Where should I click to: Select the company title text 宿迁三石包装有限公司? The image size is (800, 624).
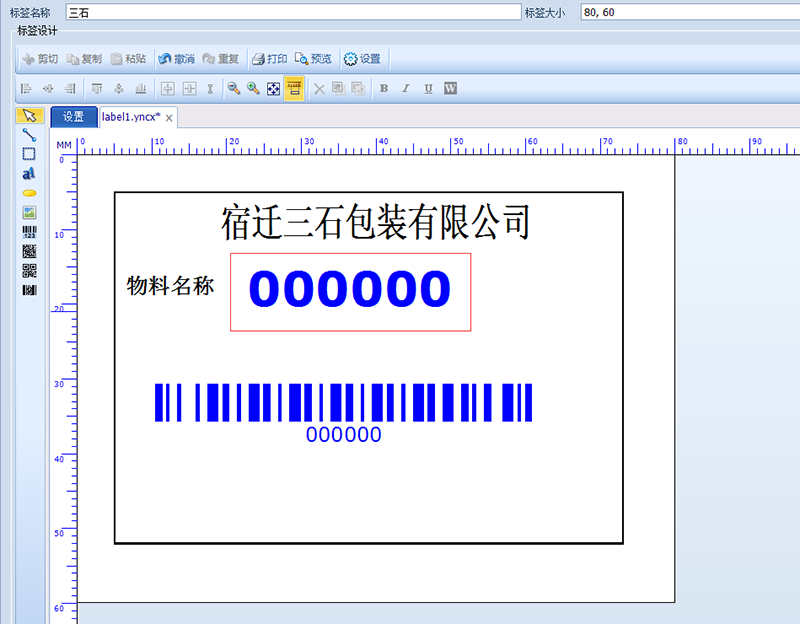376,222
